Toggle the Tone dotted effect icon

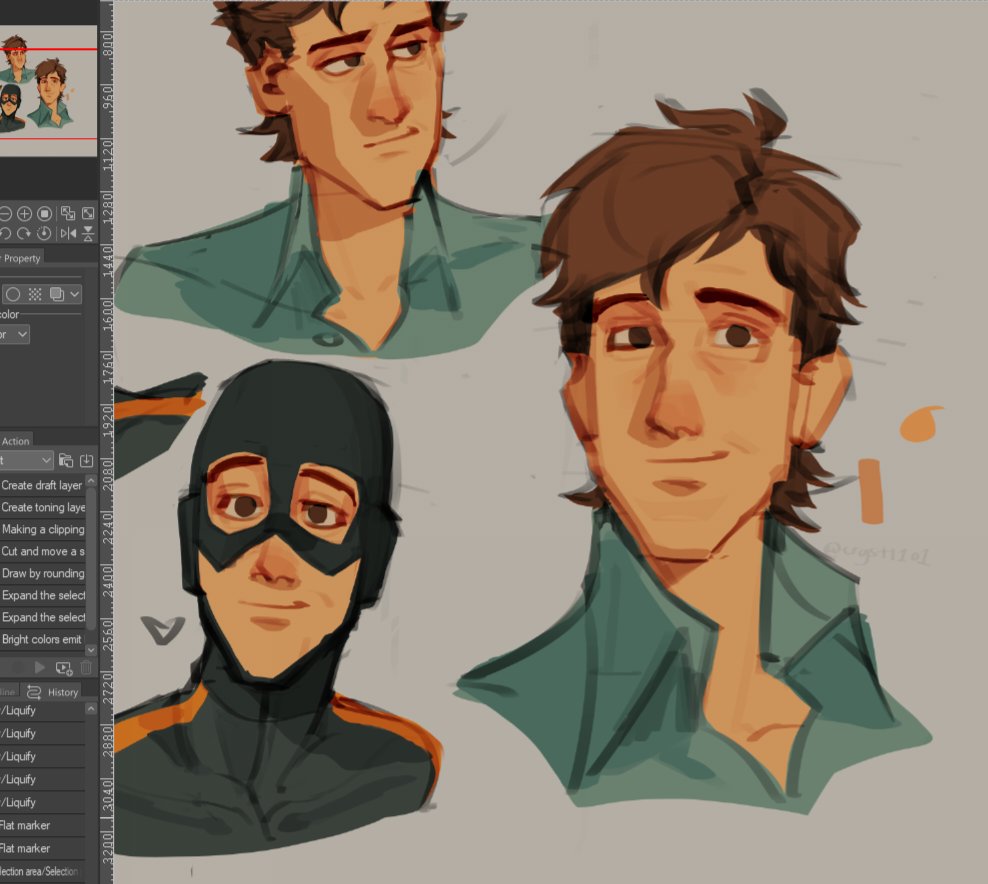pos(35,294)
